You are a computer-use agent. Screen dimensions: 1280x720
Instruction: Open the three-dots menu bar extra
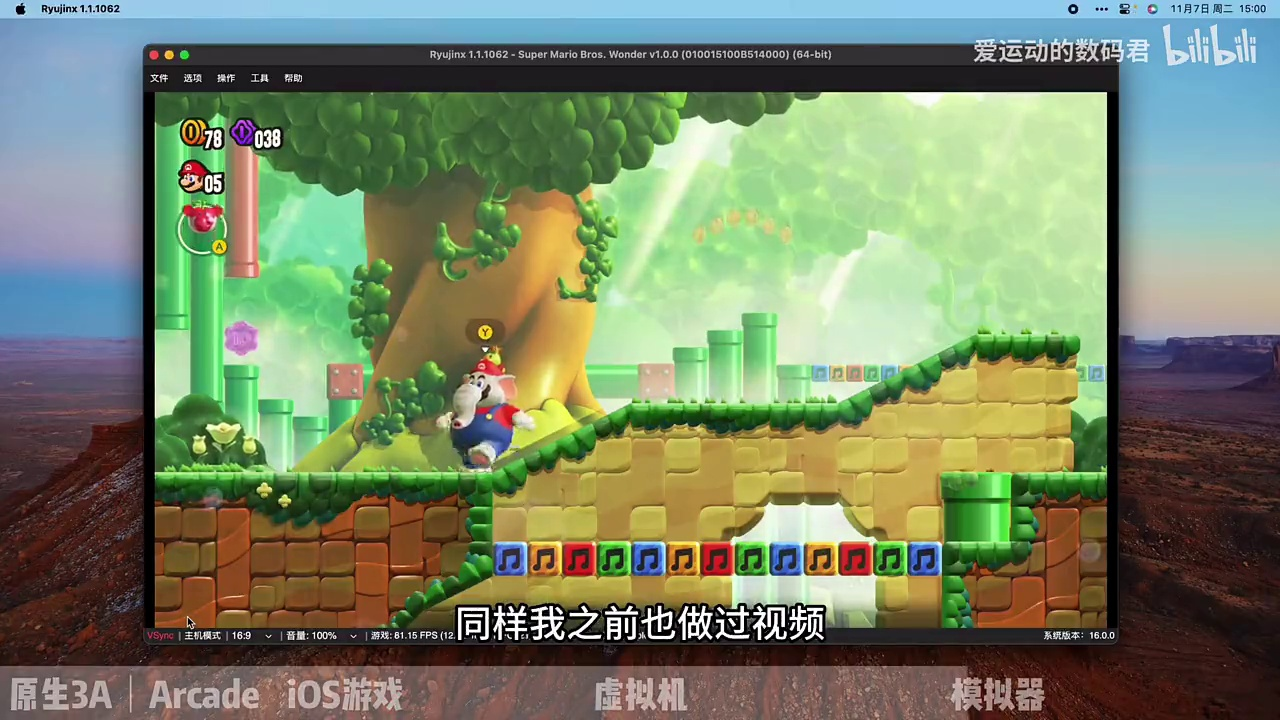click(x=1101, y=9)
